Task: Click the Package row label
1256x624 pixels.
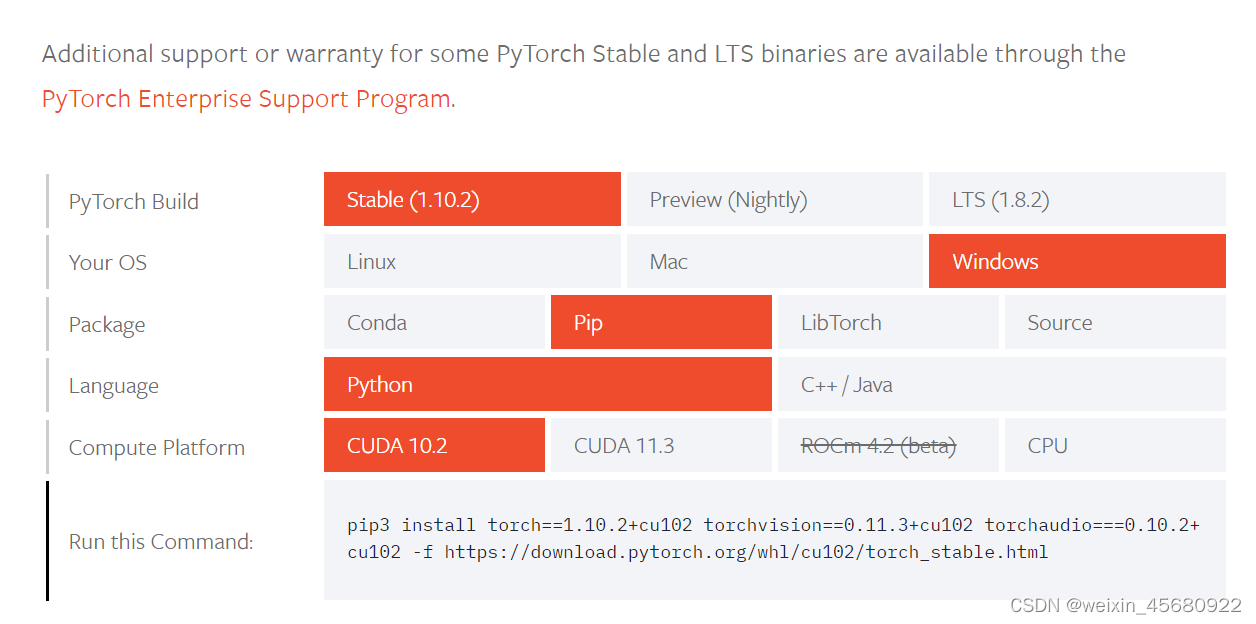Action: [x=107, y=324]
